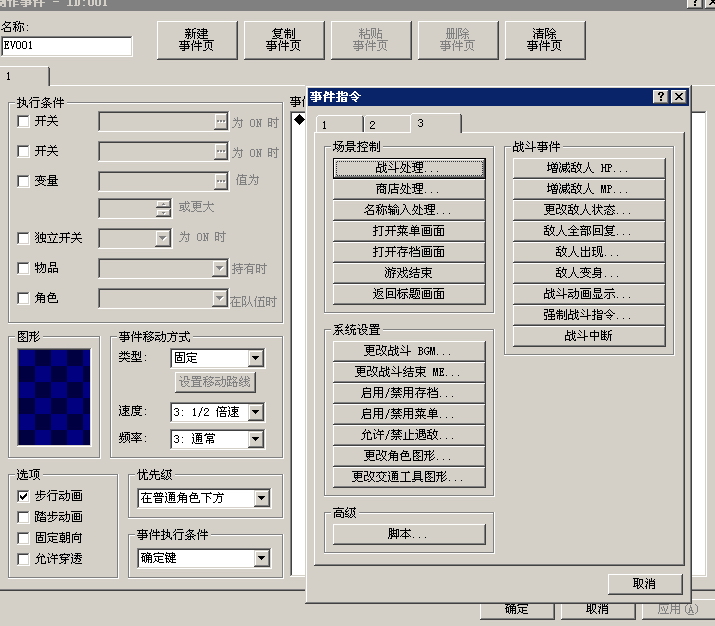Enable the 变量 condition checkbox
The width and height of the screenshot is (715, 626).
point(23,181)
